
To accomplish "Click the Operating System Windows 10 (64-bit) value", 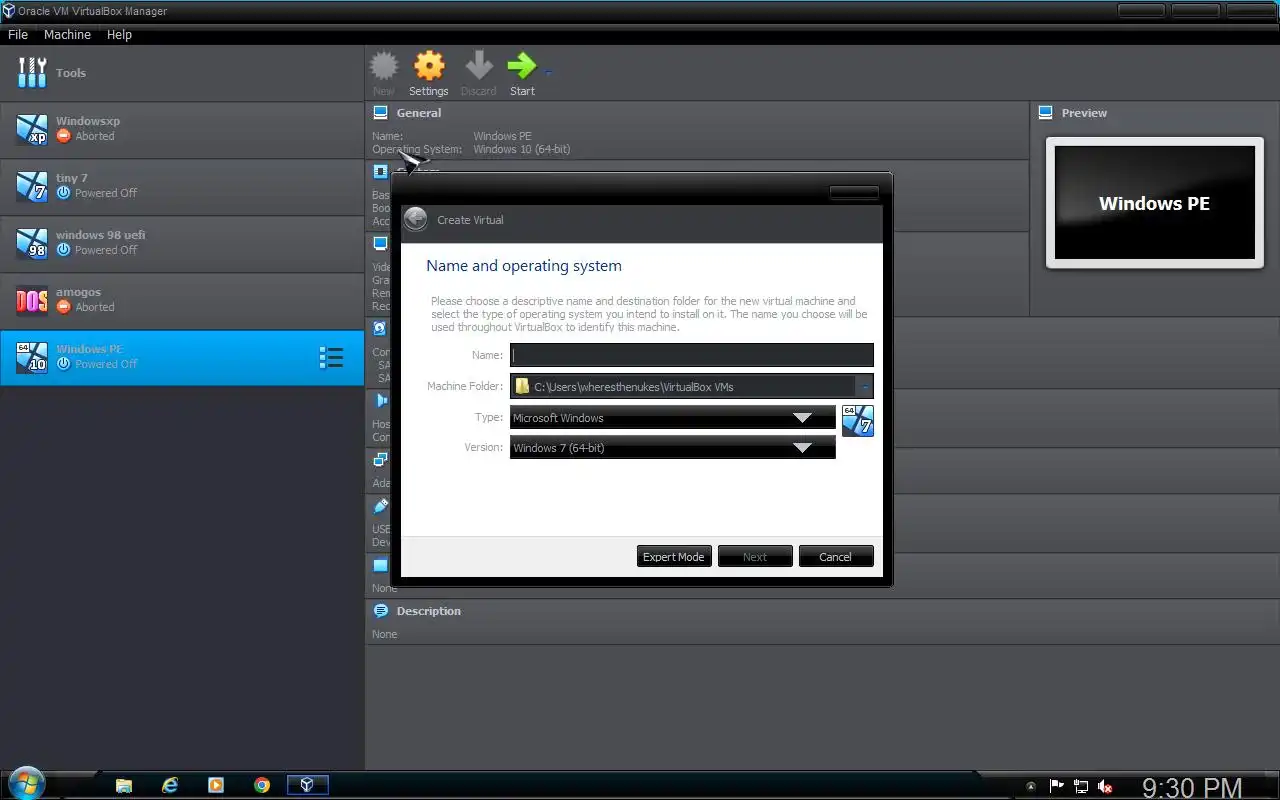I will pos(522,149).
